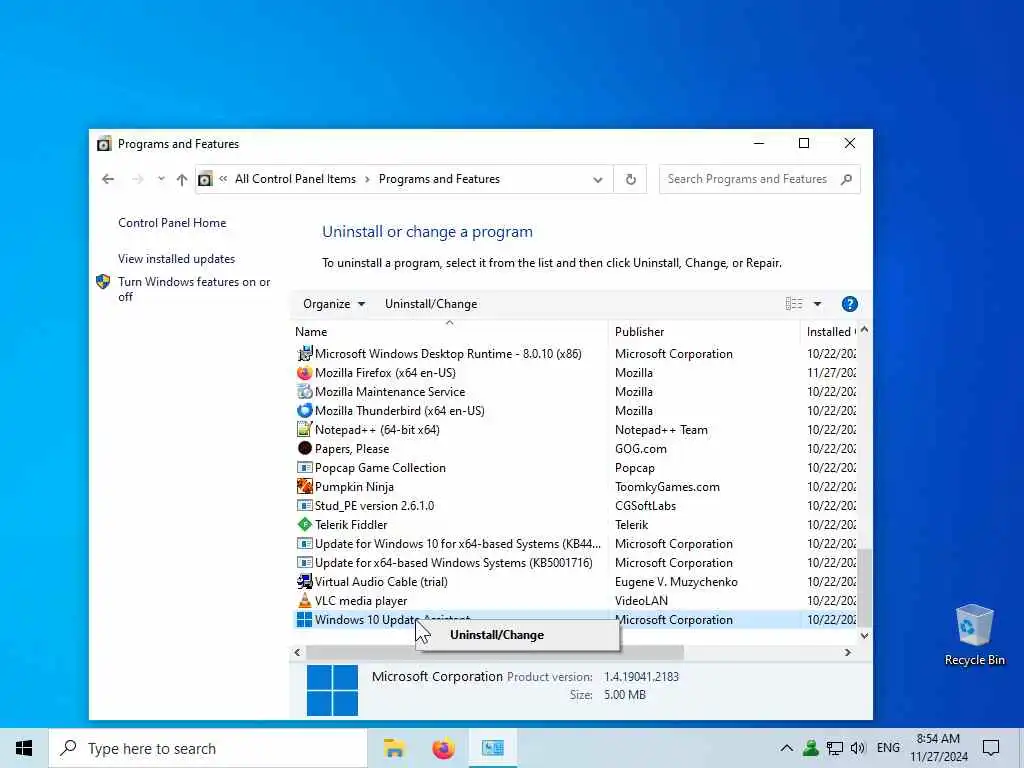This screenshot has height=768, width=1024.
Task: Select Uninstall/Change from the context menu
Action: tap(517, 635)
